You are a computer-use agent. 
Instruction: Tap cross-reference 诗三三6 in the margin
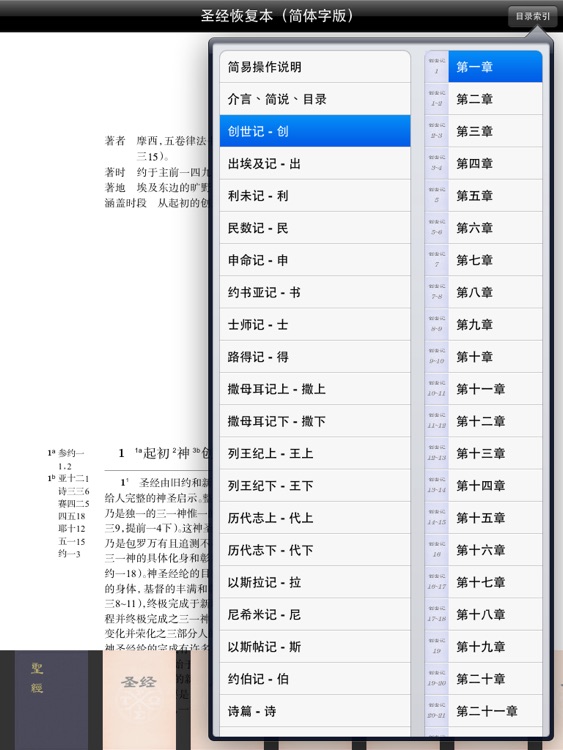pyautogui.click(x=73, y=491)
